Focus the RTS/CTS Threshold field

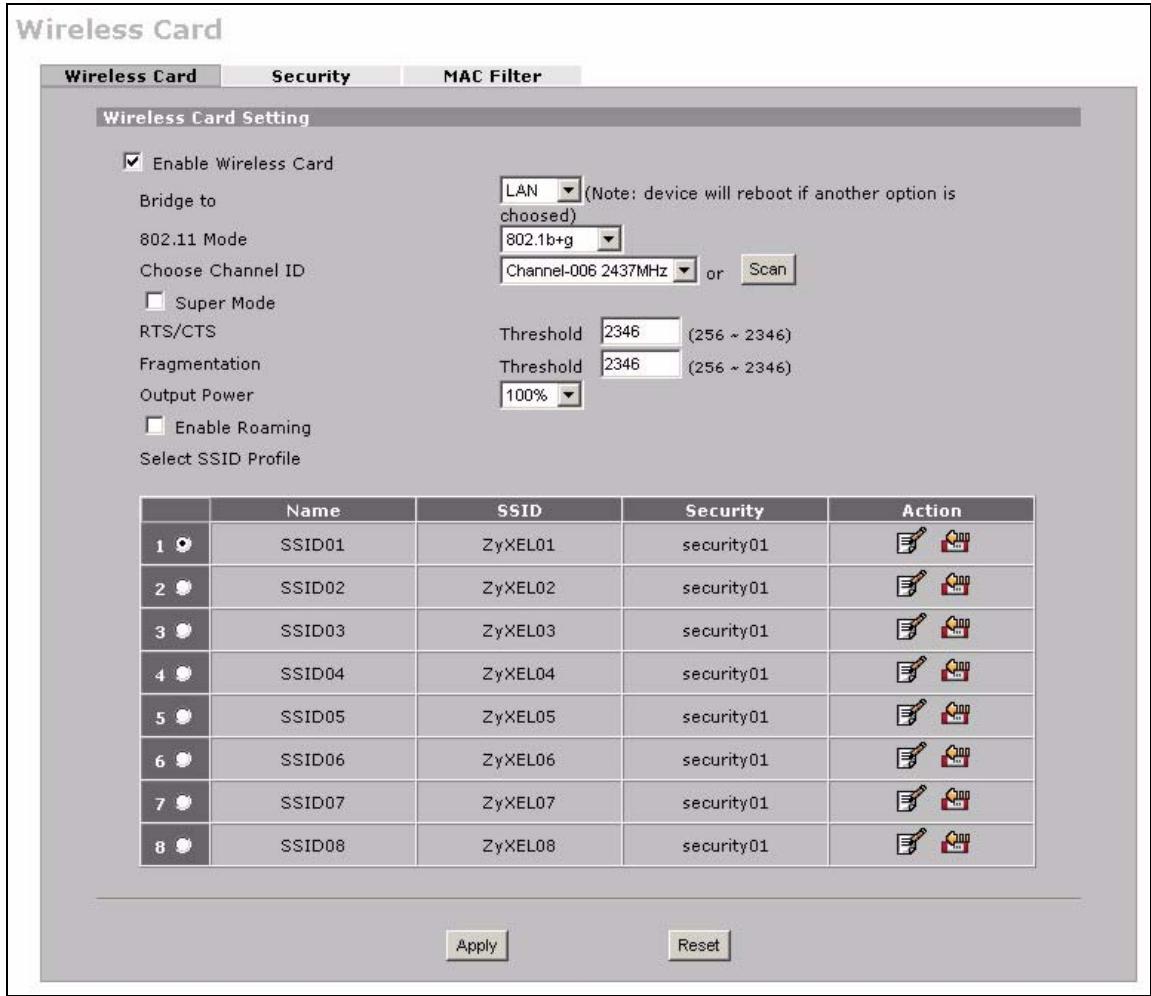click(x=640, y=332)
